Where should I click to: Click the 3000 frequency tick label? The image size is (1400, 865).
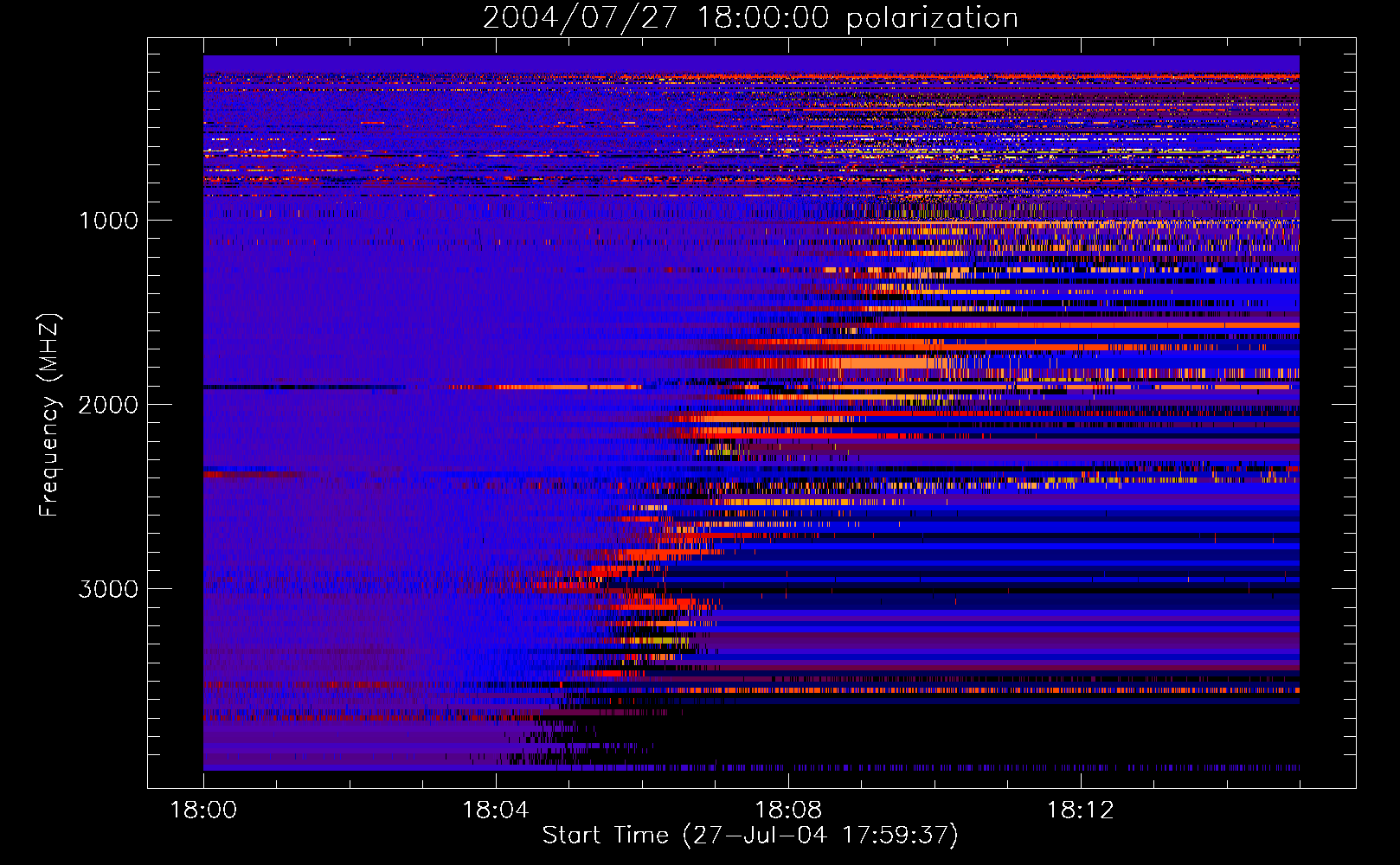(x=108, y=589)
